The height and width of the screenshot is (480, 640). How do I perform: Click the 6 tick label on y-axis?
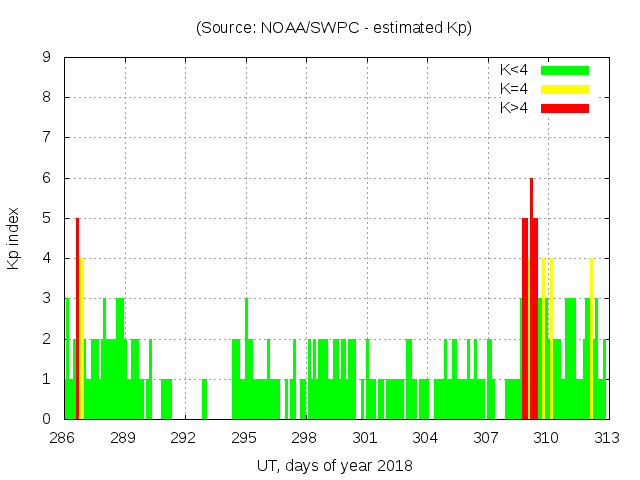pos(47,178)
